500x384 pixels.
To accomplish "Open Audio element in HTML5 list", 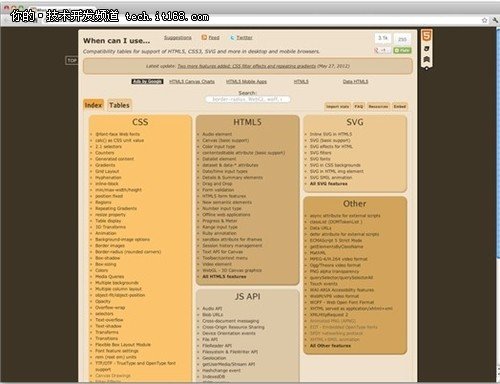I will point(217,134).
